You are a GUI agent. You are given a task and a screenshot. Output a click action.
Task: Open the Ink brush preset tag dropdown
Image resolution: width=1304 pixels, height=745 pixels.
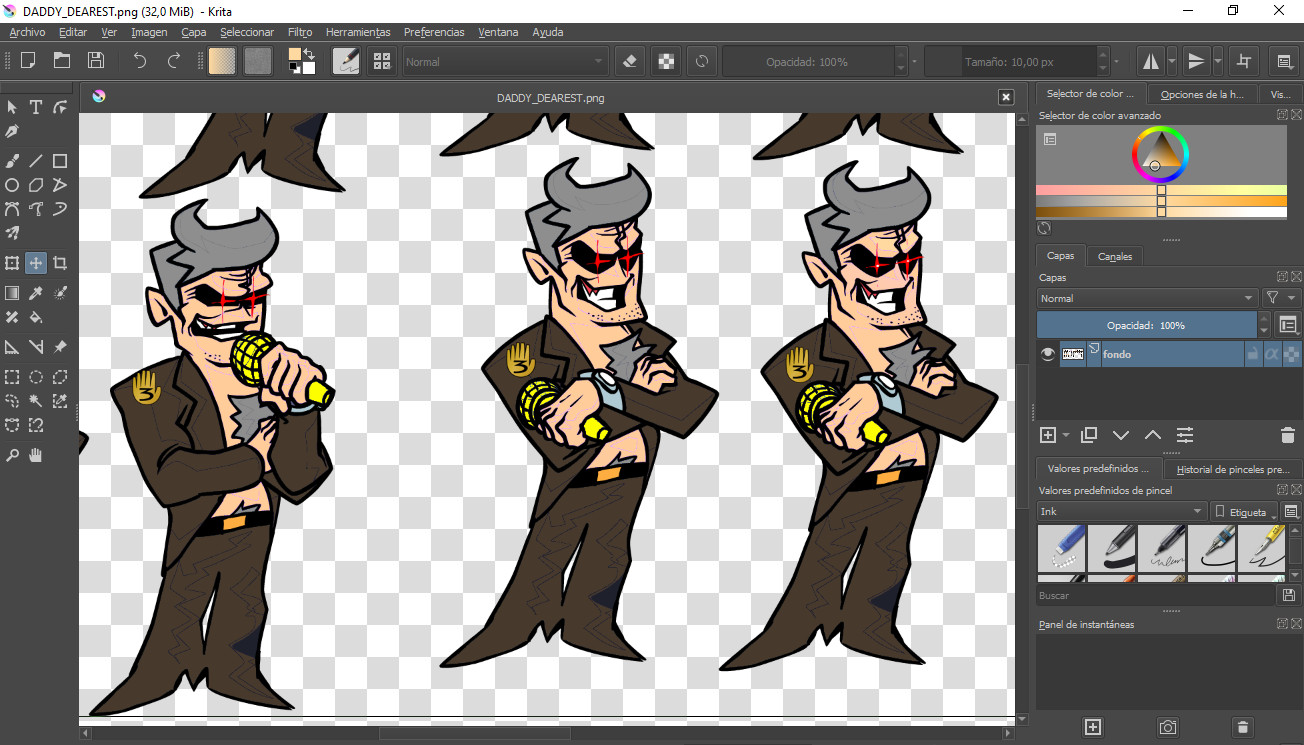pyautogui.click(x=1121, y=511)
